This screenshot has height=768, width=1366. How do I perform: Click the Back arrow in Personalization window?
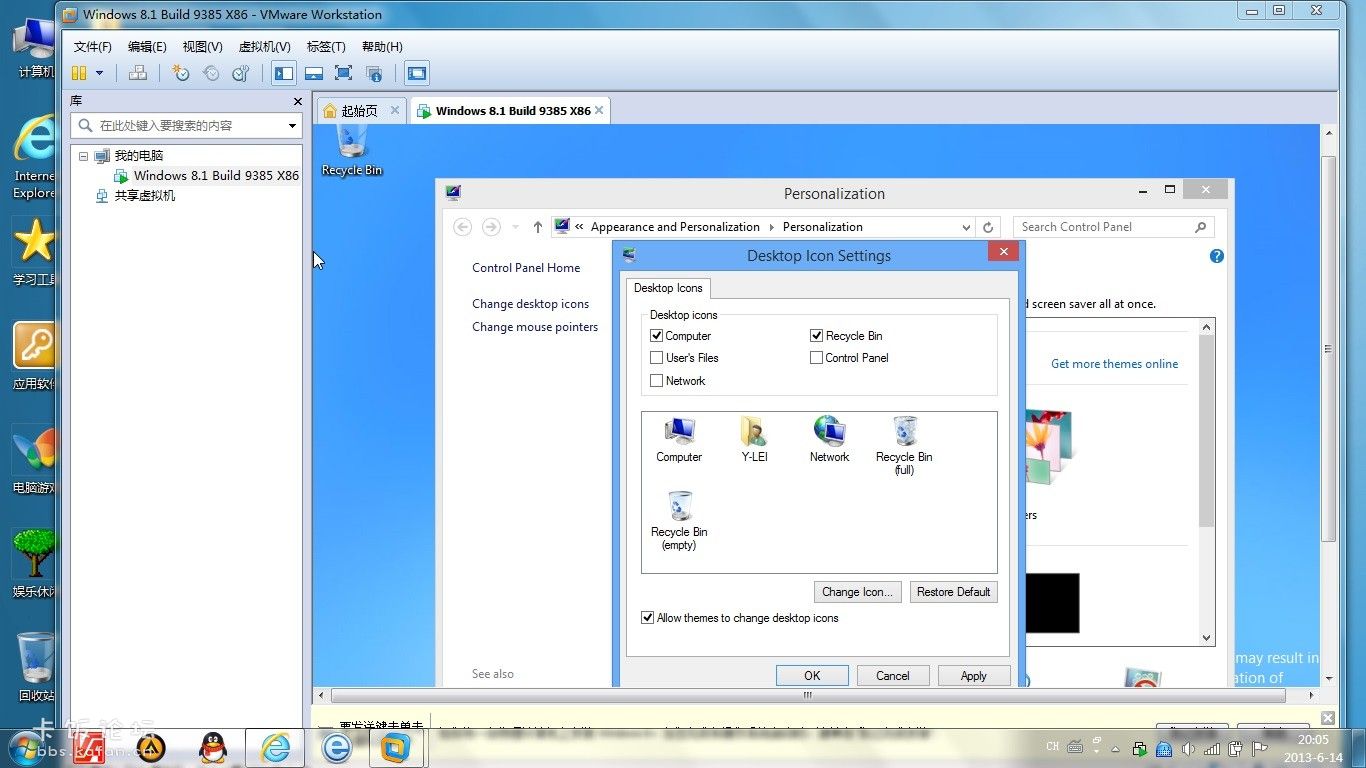[462, 227]
